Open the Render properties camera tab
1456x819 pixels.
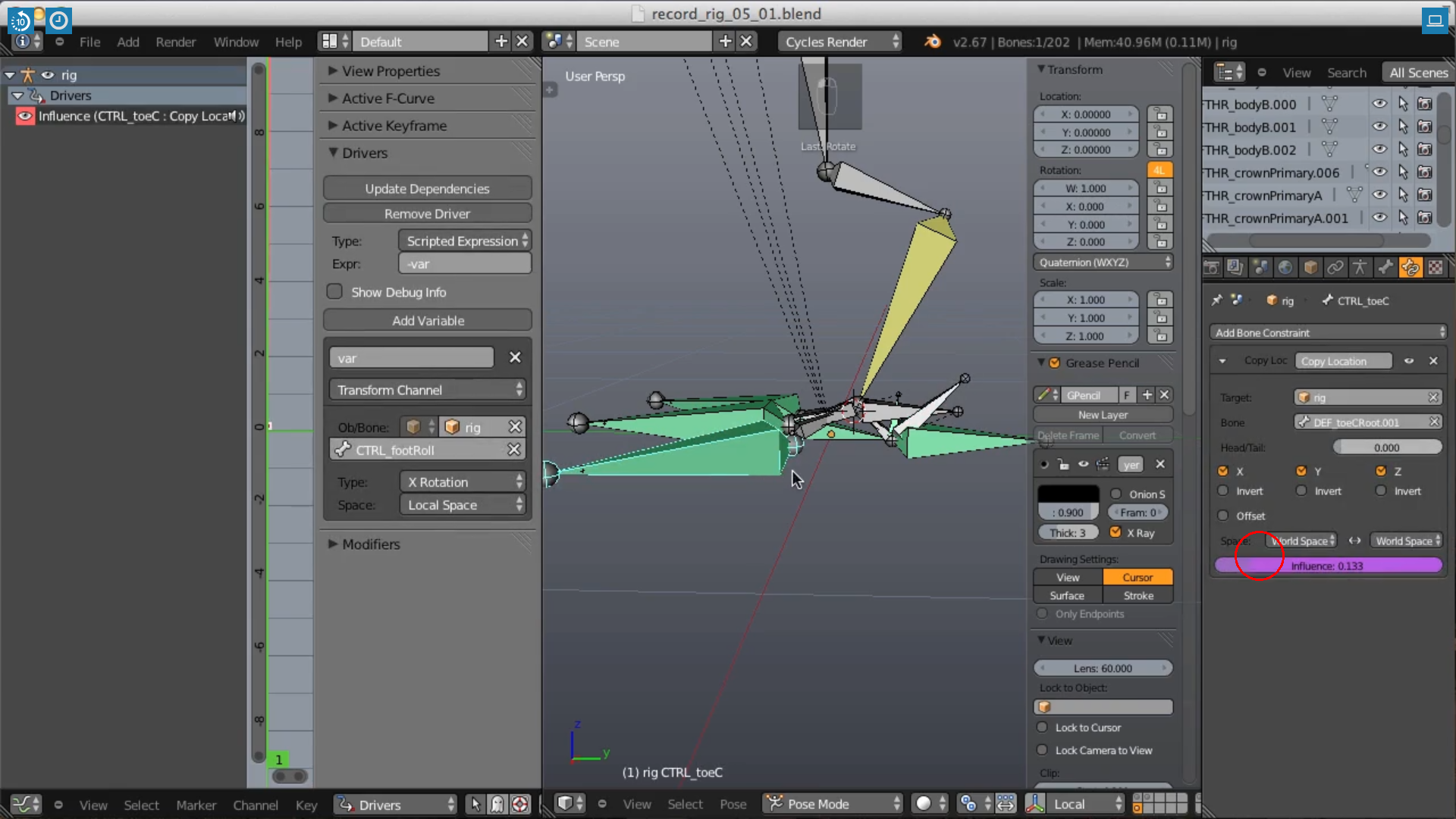pos(1211,267)
